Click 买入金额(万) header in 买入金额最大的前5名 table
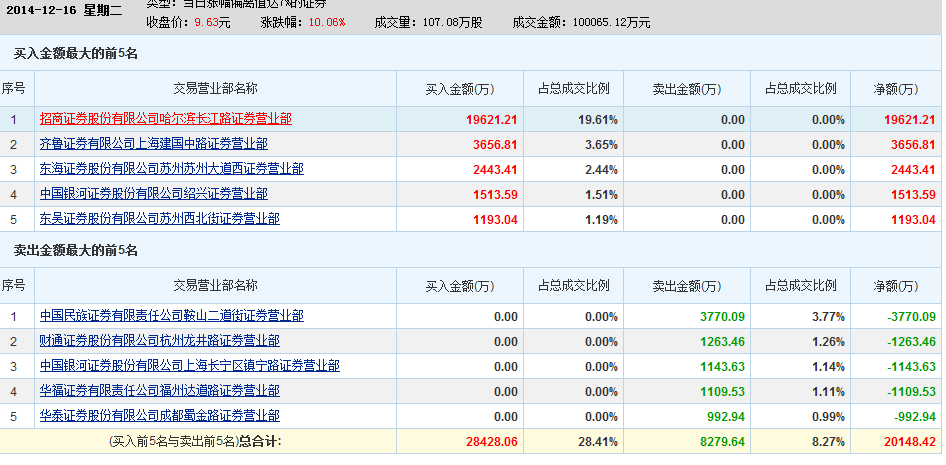Viewport: 946px width, 465px height. coord(460,89)
